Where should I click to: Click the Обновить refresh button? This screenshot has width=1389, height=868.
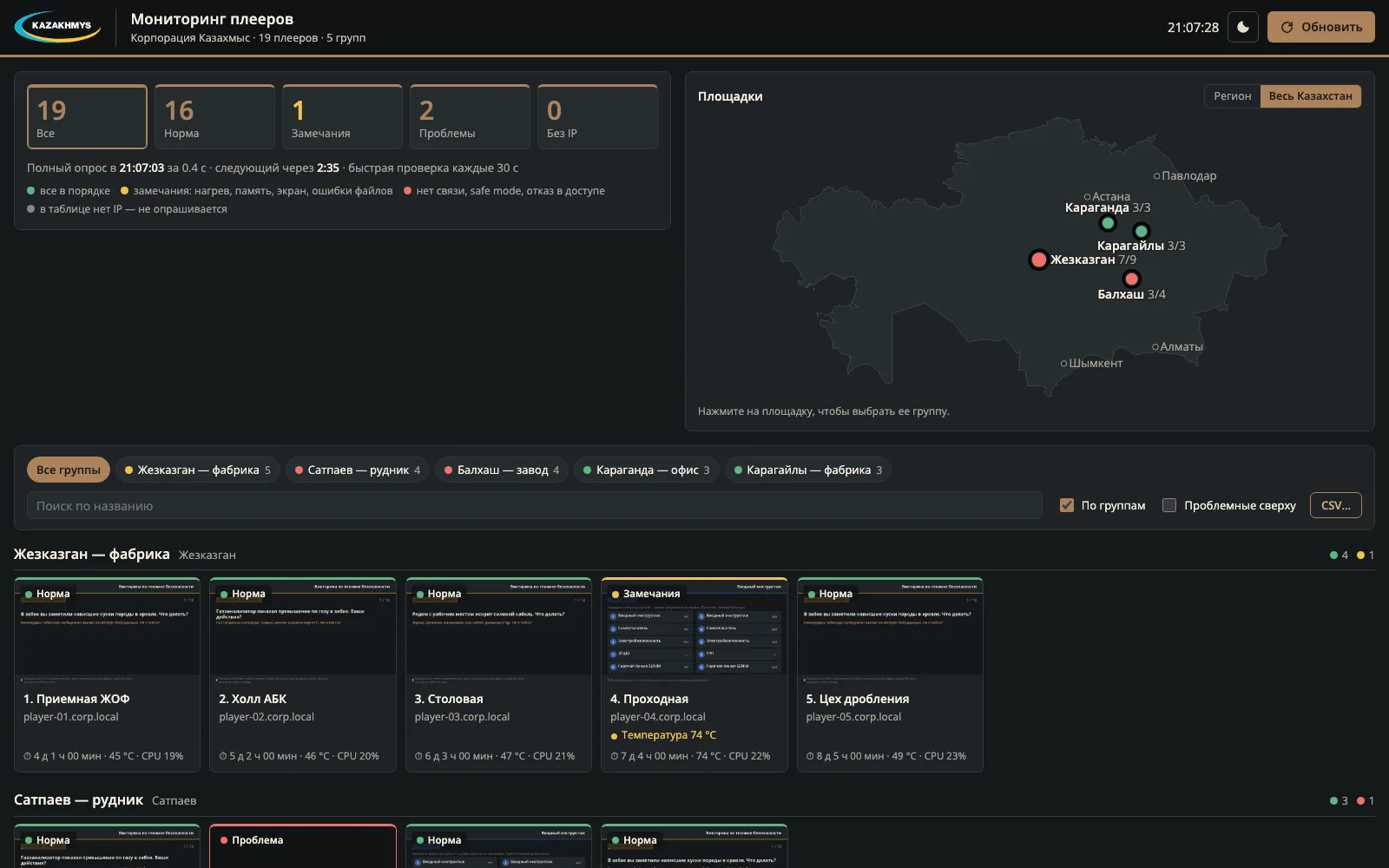click(1320, 27)
